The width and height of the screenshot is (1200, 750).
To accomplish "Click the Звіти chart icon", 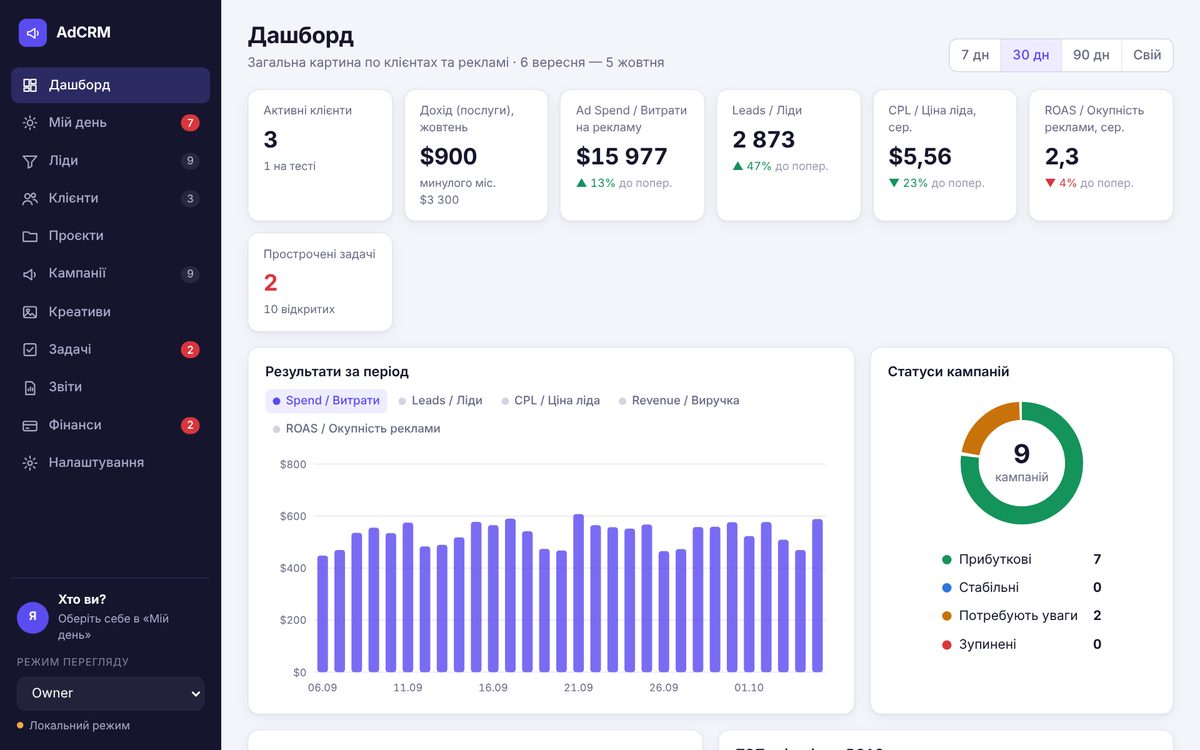I will point(30,387).
